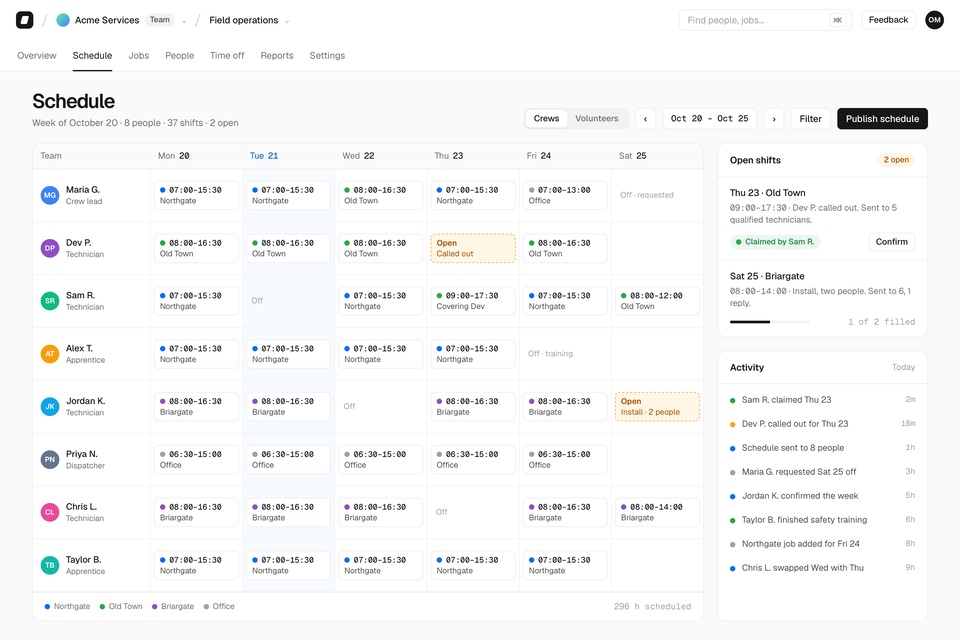The image size is (960, 640).
Task: Click the Briargate purple legend dot
Action: (x=155, y=606)
